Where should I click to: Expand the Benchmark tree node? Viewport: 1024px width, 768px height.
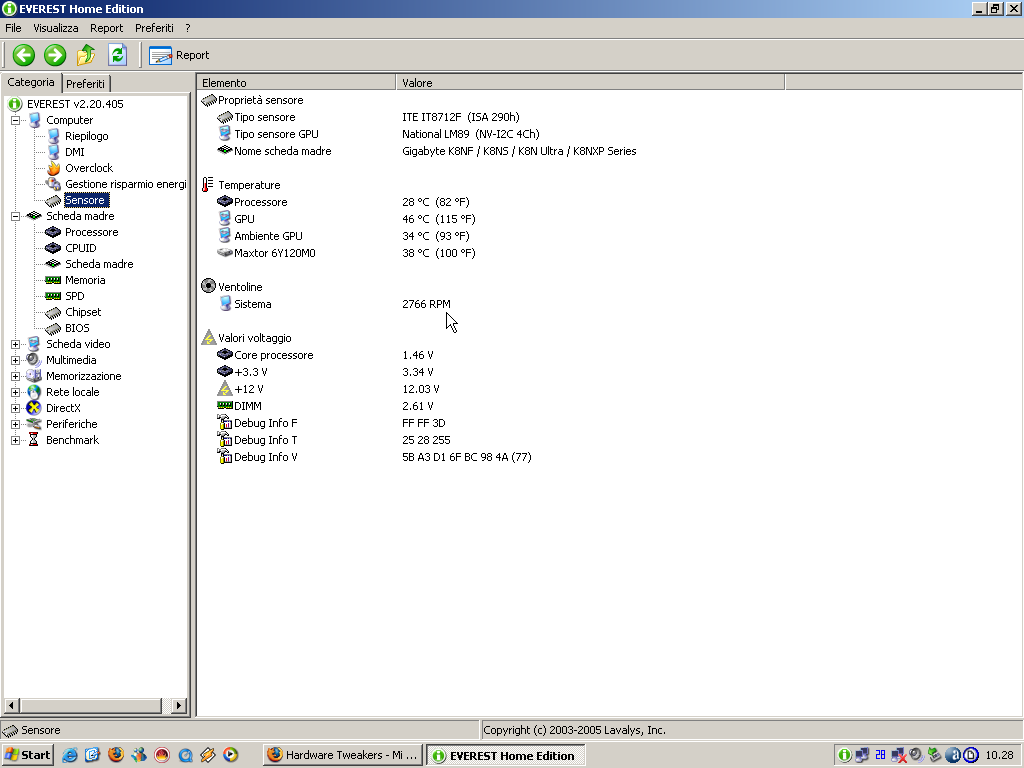15,440
